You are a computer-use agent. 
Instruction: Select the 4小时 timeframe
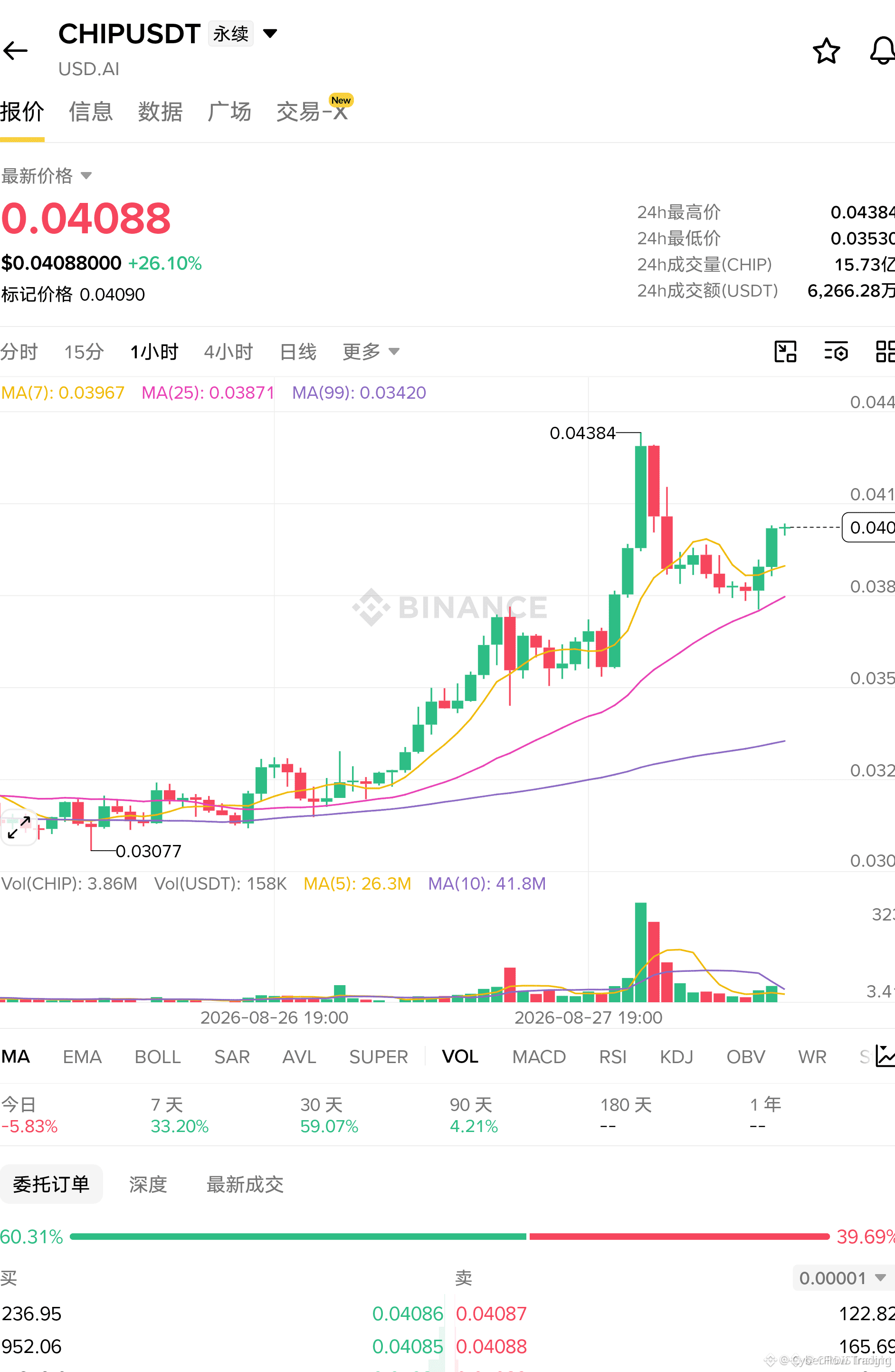[x=229, y=351]
